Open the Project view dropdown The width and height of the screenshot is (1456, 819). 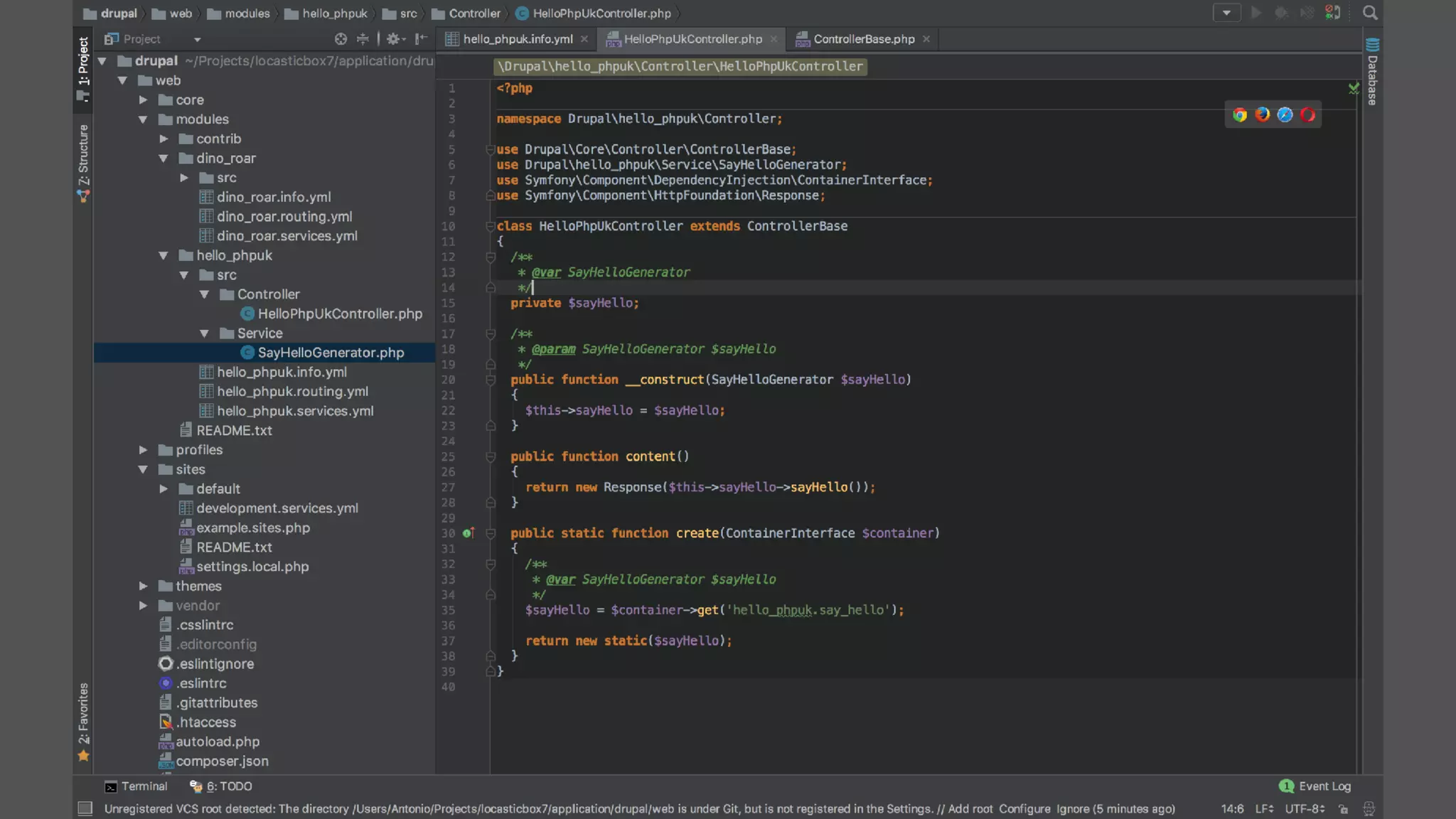(x=197, y=39)
